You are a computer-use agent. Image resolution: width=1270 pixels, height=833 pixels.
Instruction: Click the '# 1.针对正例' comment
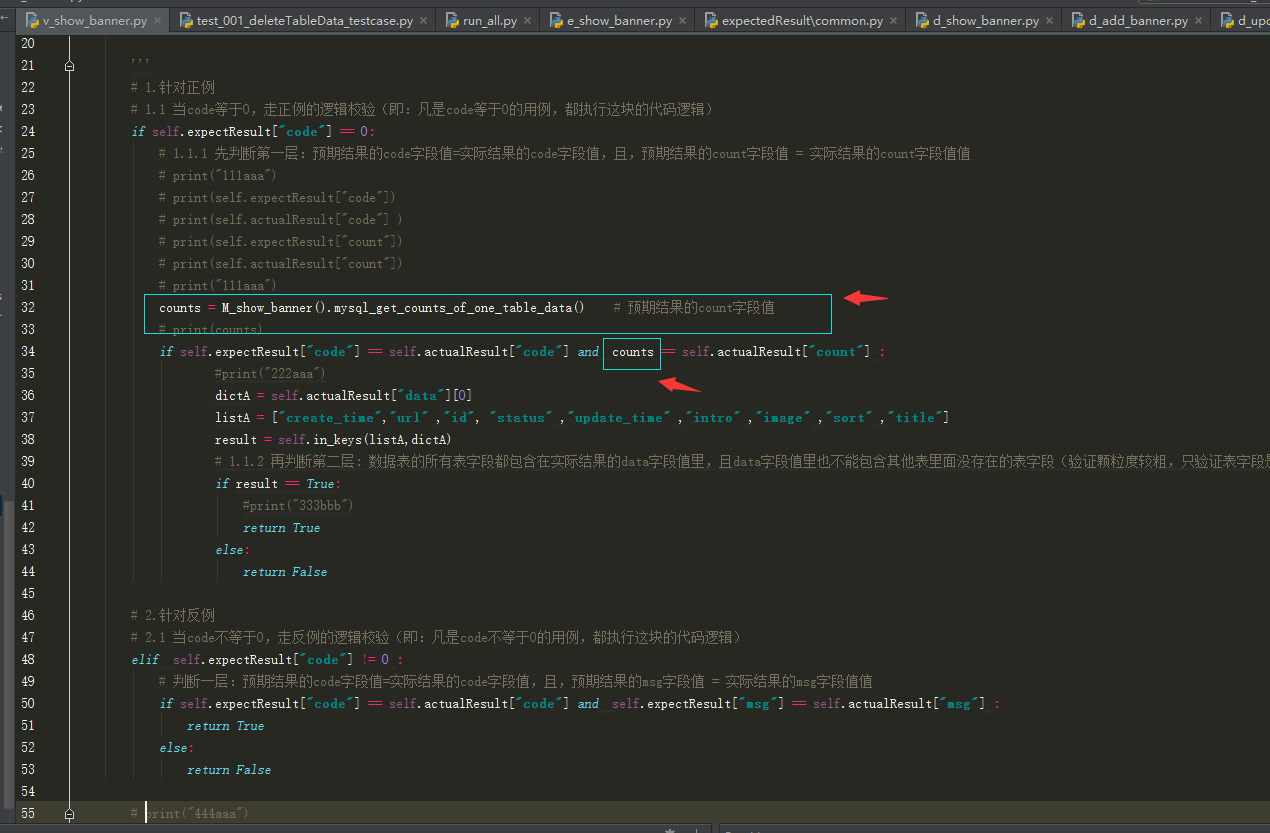point(173,87)
